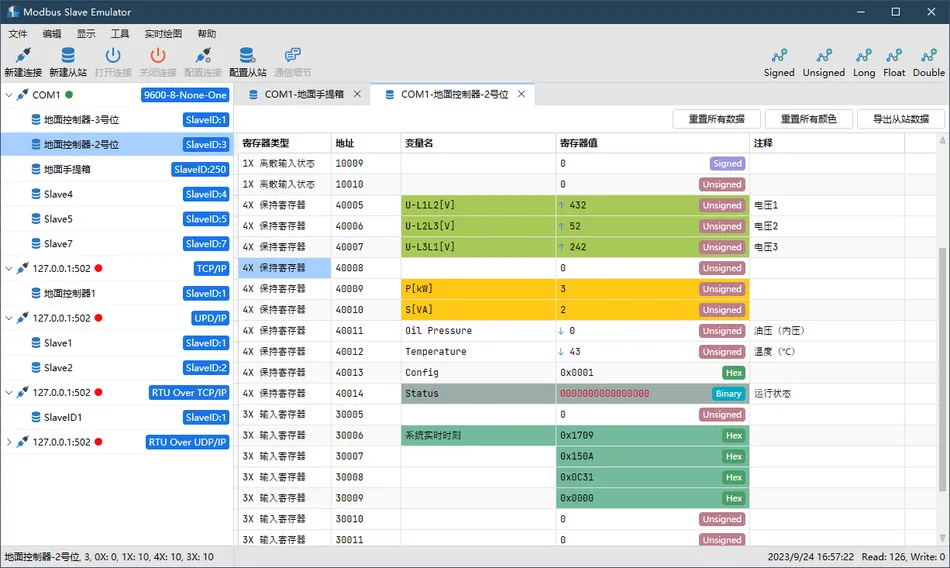
Task: Open the 编辑 menu
Action: click(x=51, y=33)
